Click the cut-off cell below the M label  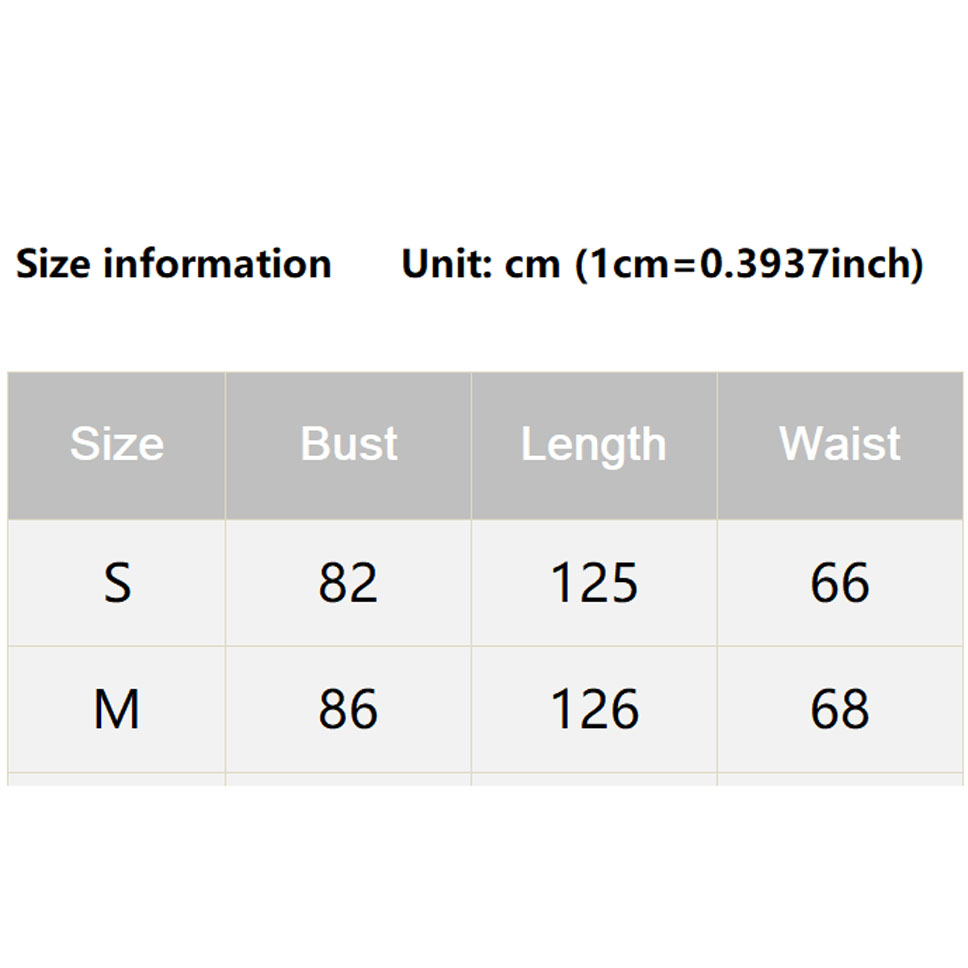pyautogui.click(x=117, y=779)
